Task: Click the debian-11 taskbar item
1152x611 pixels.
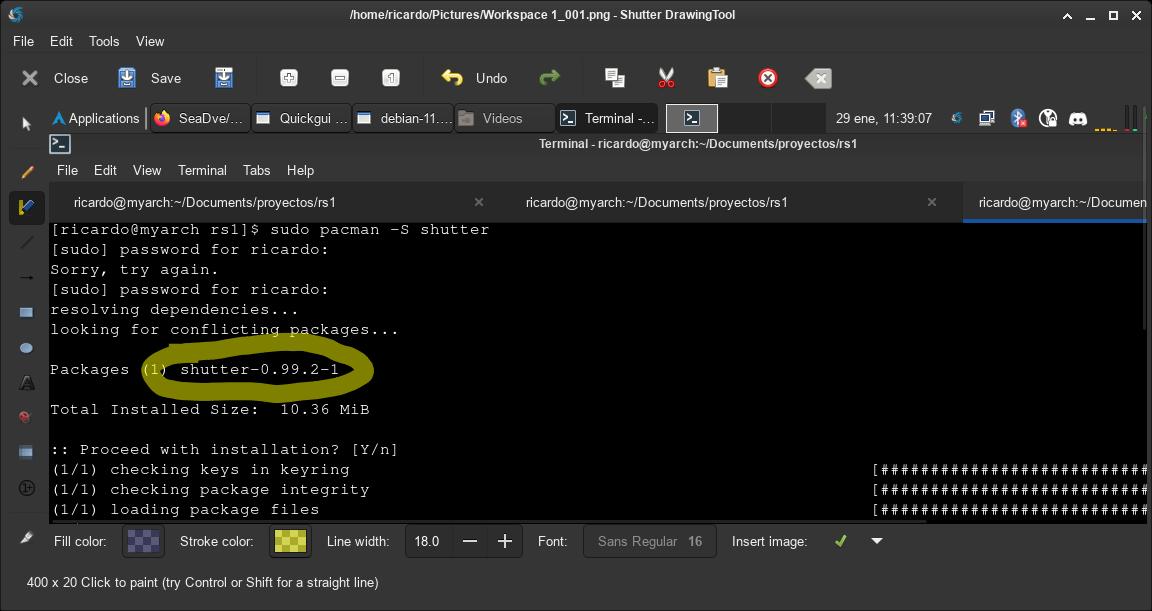Action: pyautogui.click(x=403, y=118)
